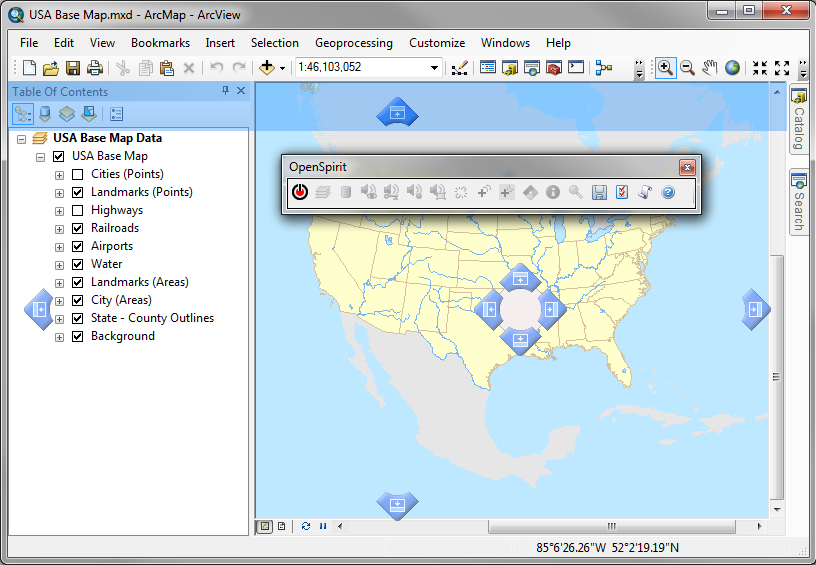Viewport: 816px width, 565px height.
Task: Expand the Highways layer legend
Action: (x=59, y=211)
